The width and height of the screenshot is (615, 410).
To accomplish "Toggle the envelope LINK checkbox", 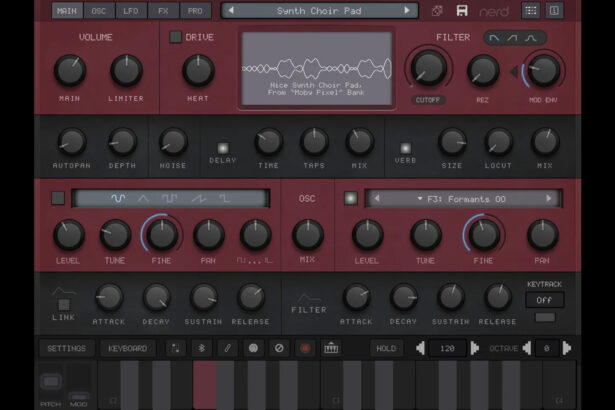I will [x=64, y=305].
